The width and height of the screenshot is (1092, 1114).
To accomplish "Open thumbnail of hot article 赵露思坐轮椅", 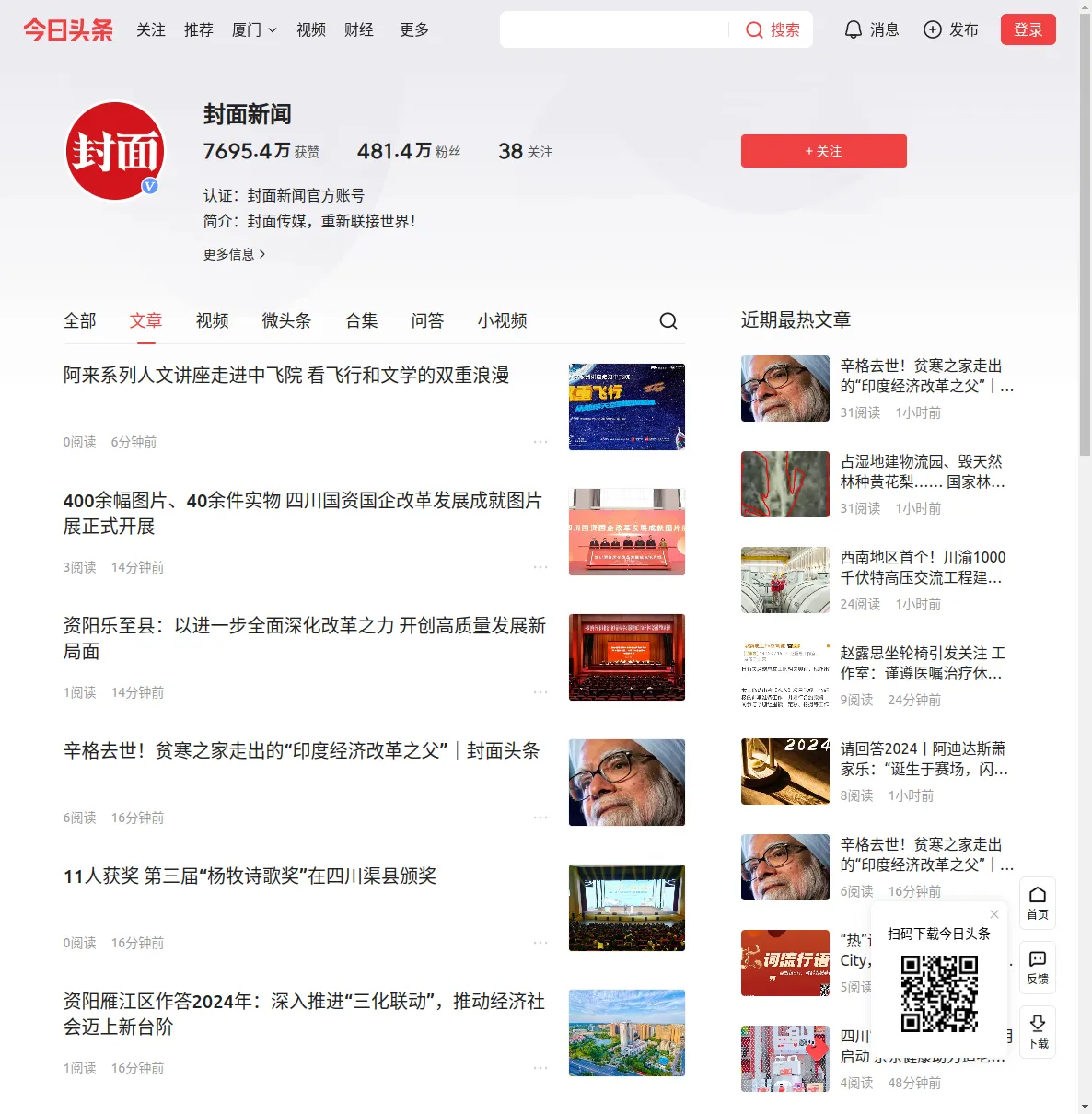I will (x=785, y=676).
